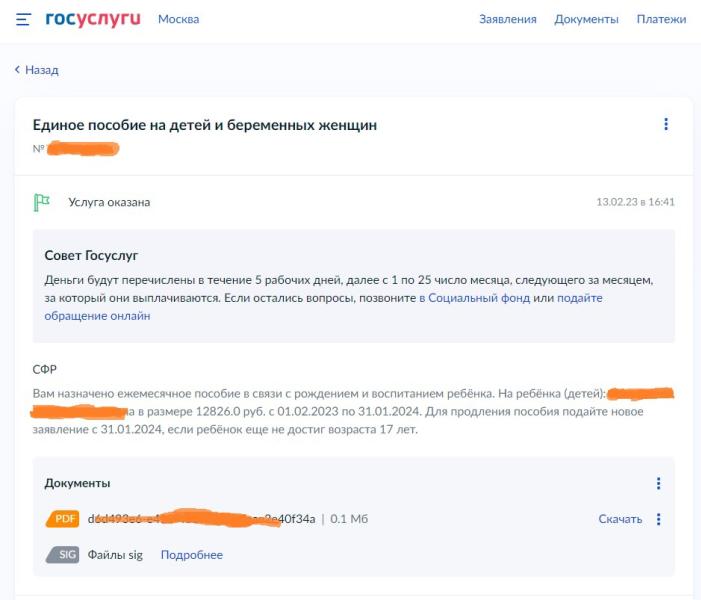
Task: Open the hamburger menu icon
Action: click(23, 20)
